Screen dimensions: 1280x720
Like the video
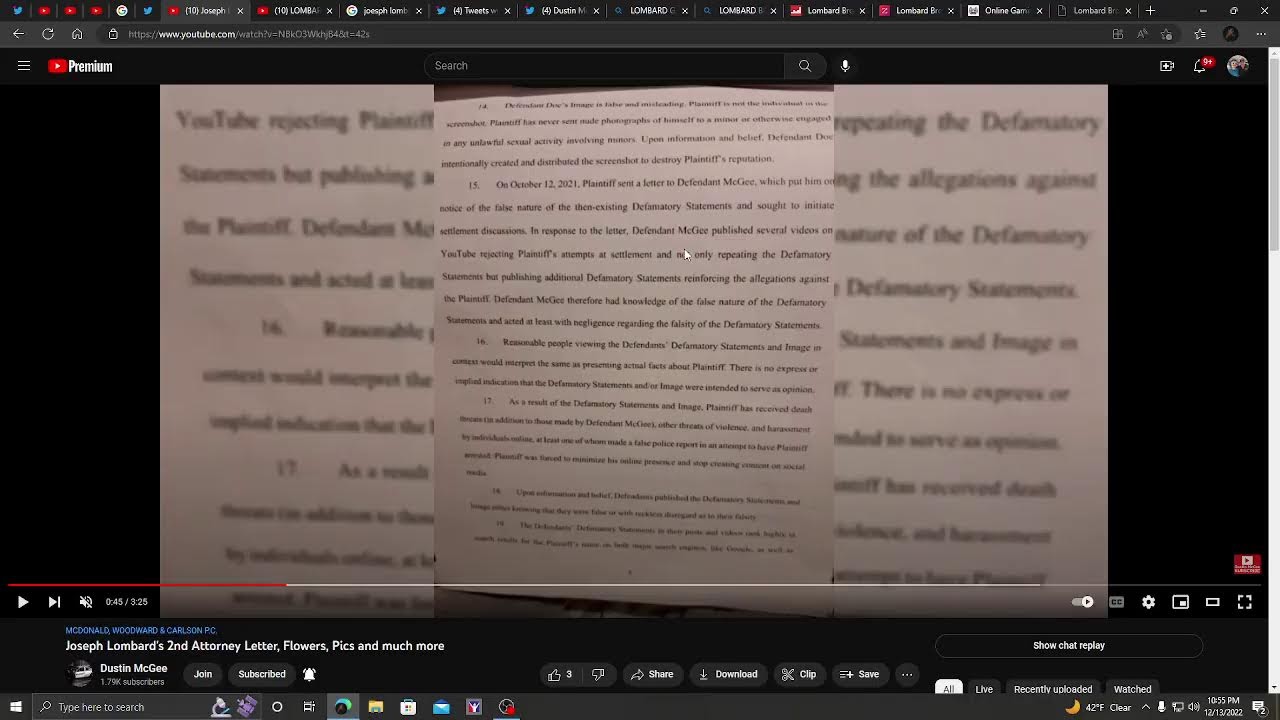(x=559, y=674)
